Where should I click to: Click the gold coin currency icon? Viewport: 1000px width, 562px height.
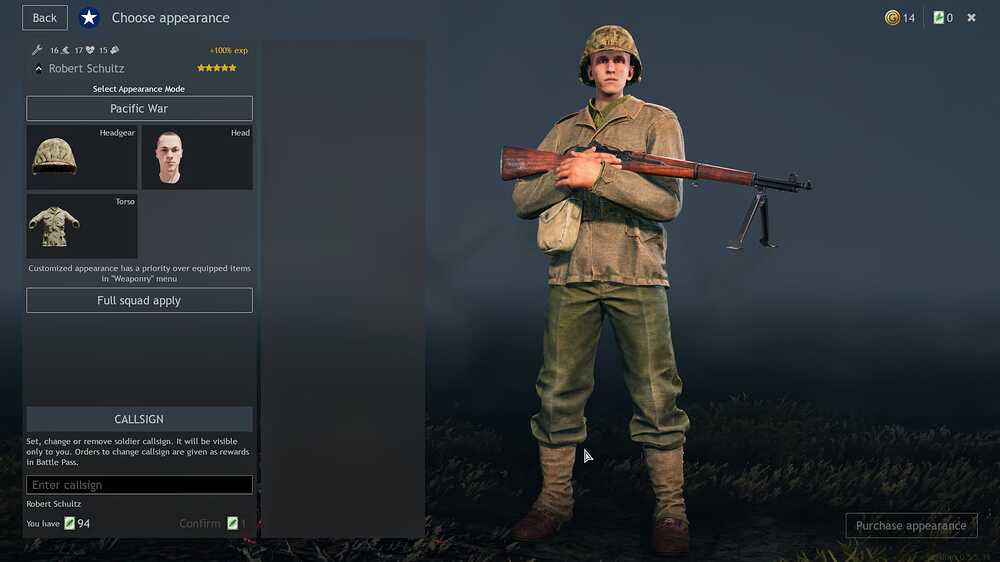[892, 17]
